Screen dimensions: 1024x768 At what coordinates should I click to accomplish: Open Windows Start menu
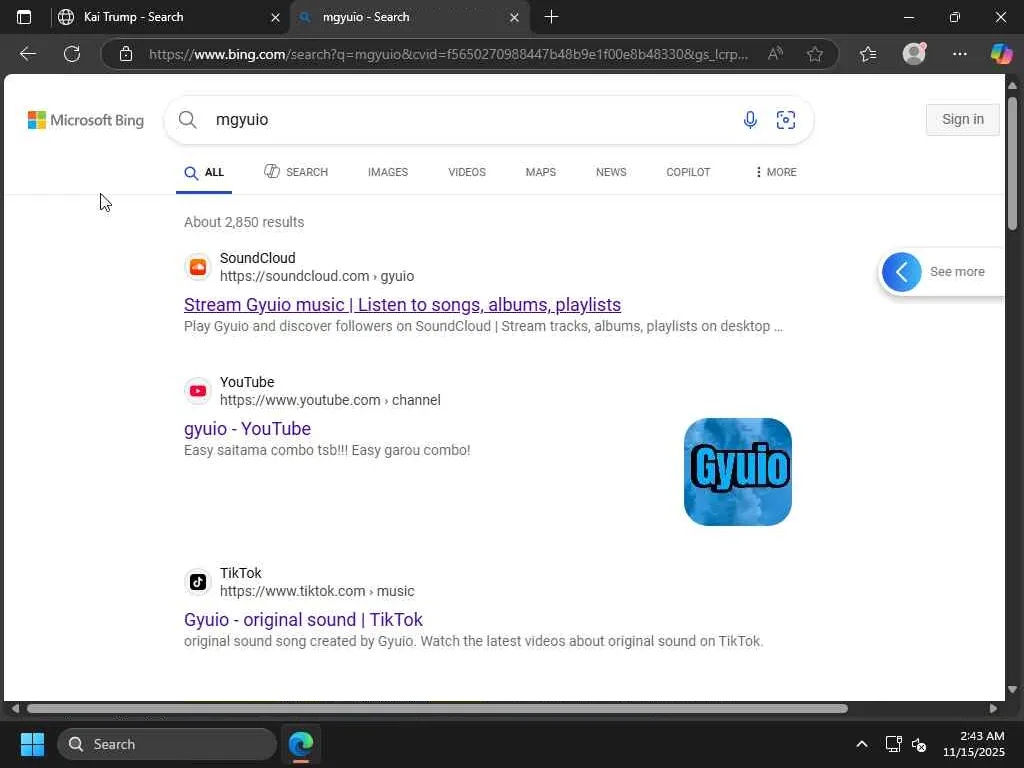[x=32, y=744]
